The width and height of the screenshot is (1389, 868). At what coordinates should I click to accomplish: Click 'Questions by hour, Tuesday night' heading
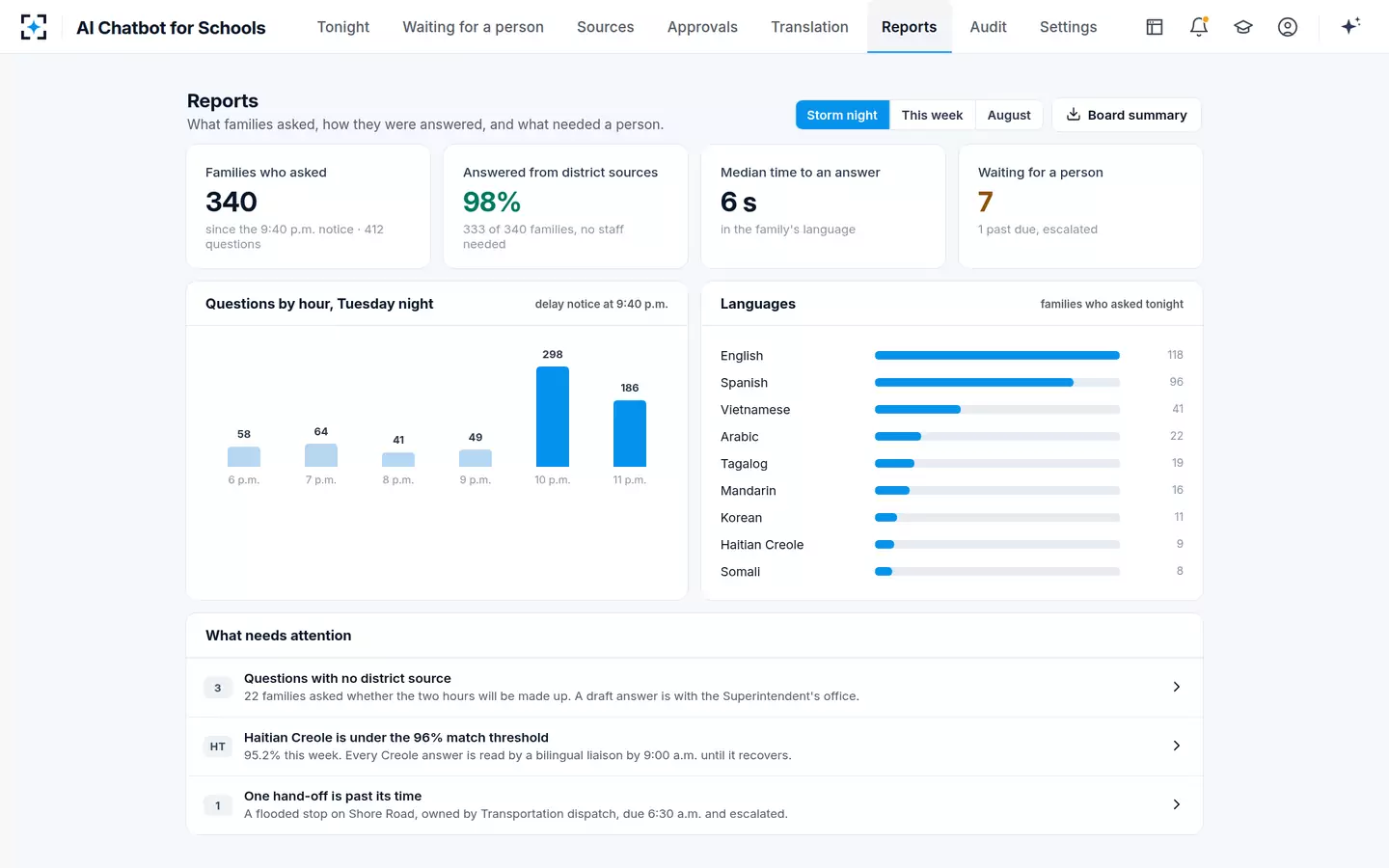(319, 304)
